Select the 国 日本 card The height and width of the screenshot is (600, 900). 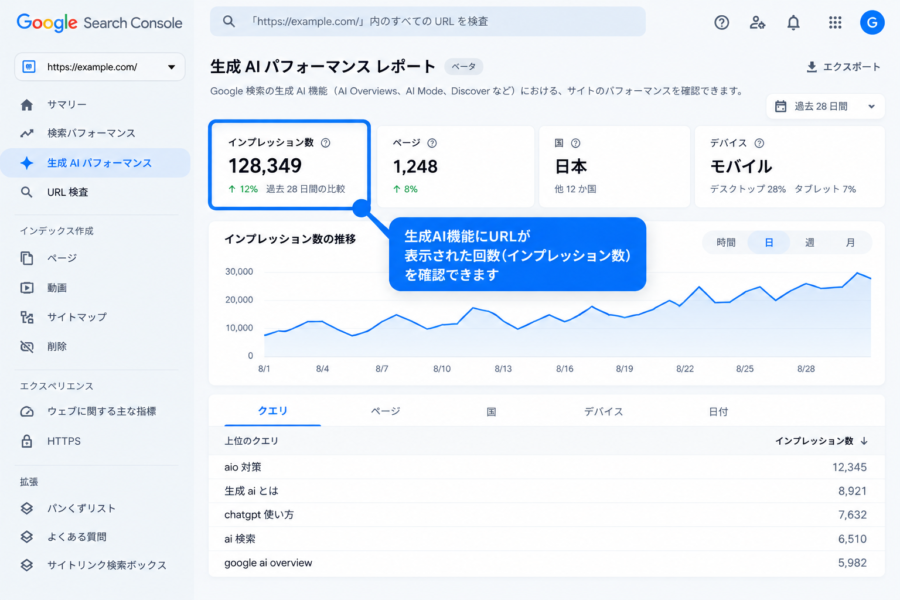point(614,167)
